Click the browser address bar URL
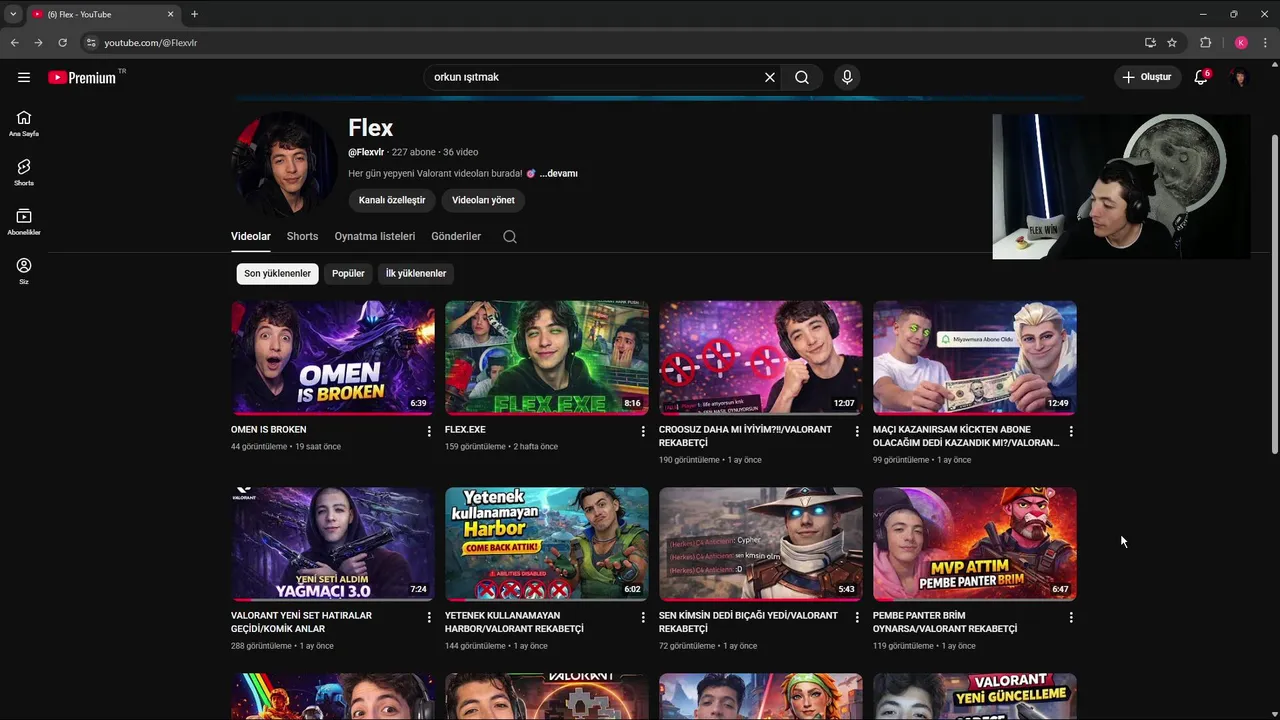 click(x=151, y=43)
